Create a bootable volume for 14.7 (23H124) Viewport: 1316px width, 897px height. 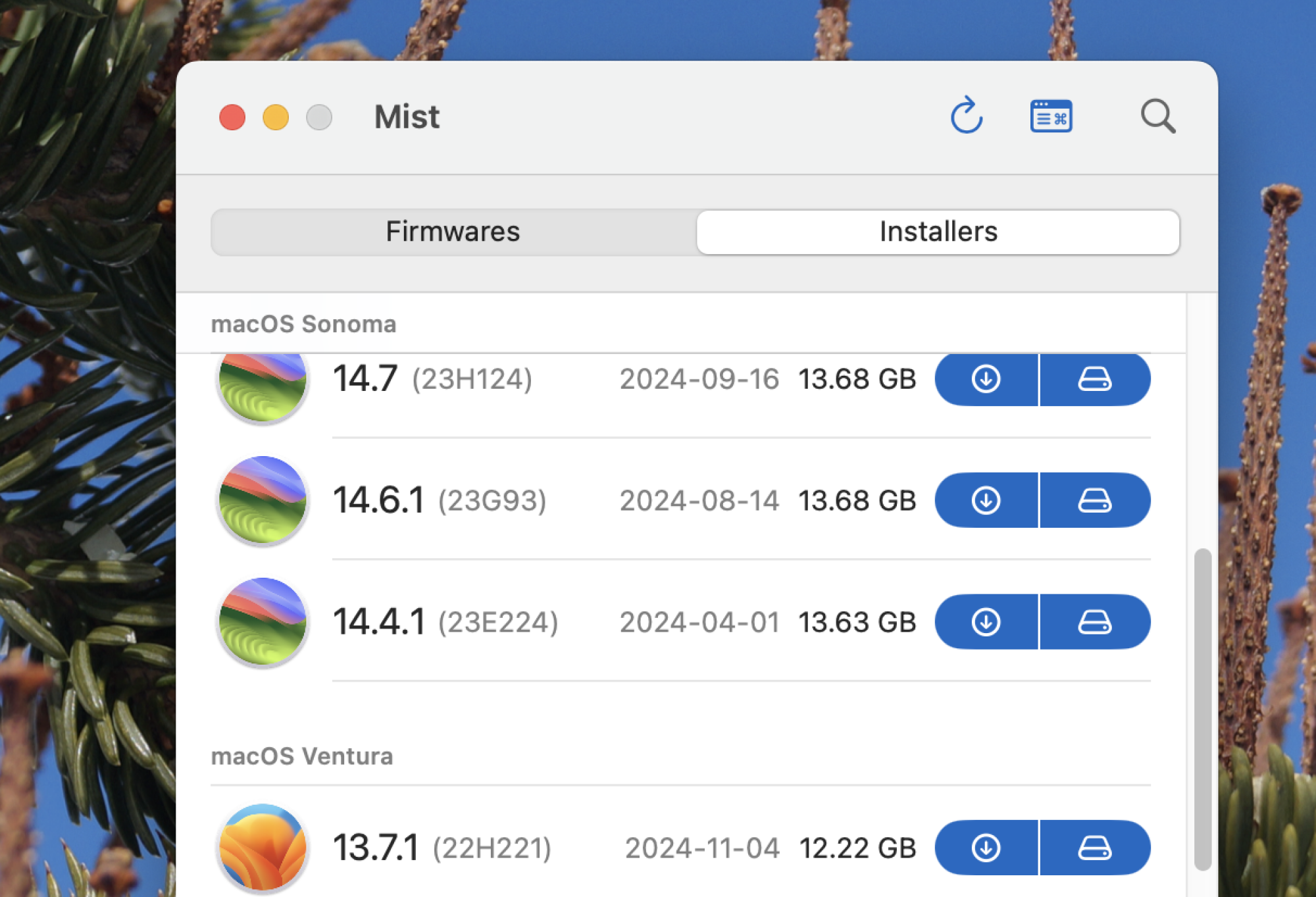click(x=1095, y=379)
